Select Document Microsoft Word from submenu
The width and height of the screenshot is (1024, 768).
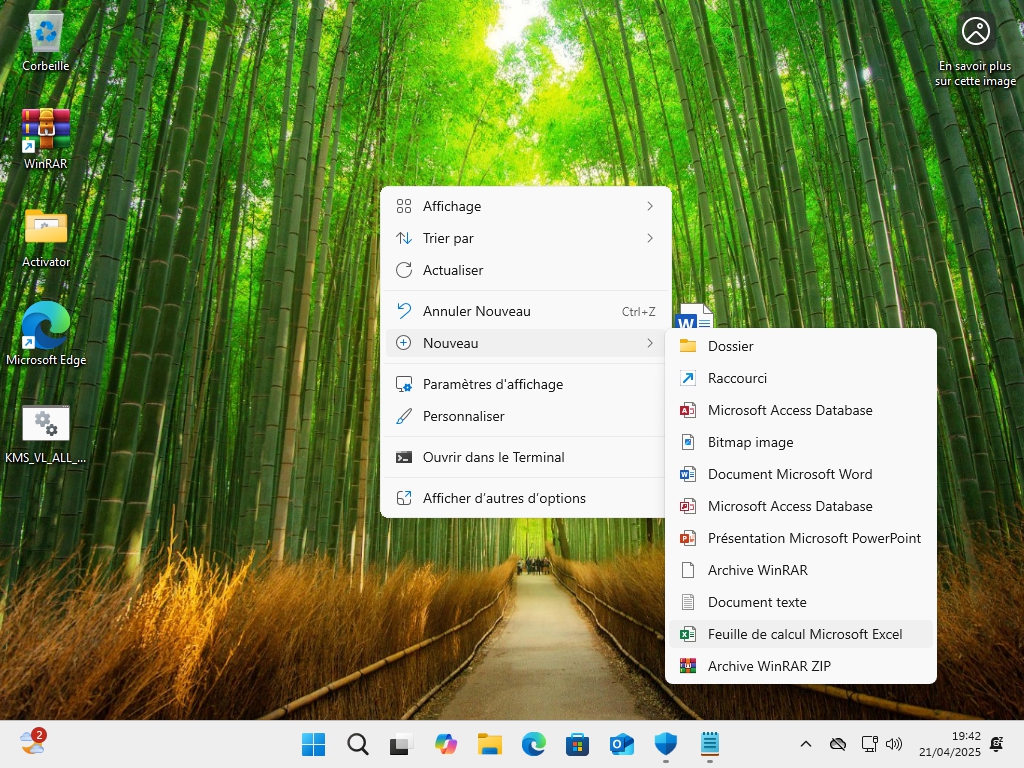pos(789,474)
